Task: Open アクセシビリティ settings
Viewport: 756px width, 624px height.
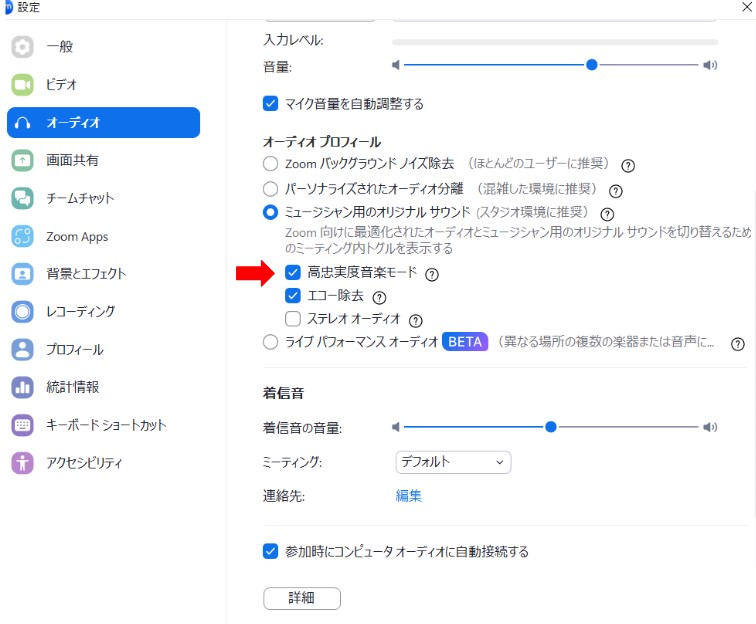Action: (103, 463)
